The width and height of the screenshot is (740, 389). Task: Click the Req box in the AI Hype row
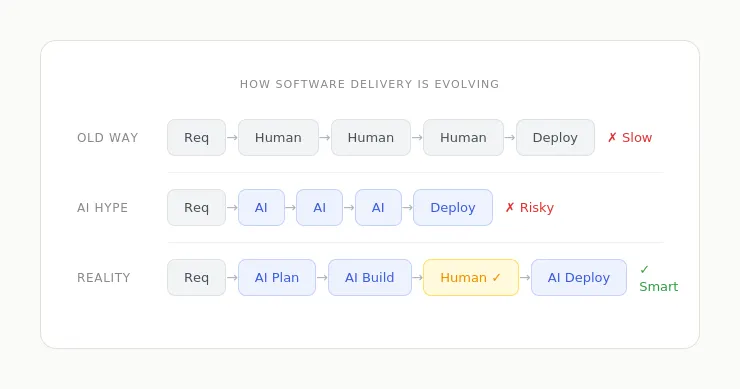click(x=196, y=208)
